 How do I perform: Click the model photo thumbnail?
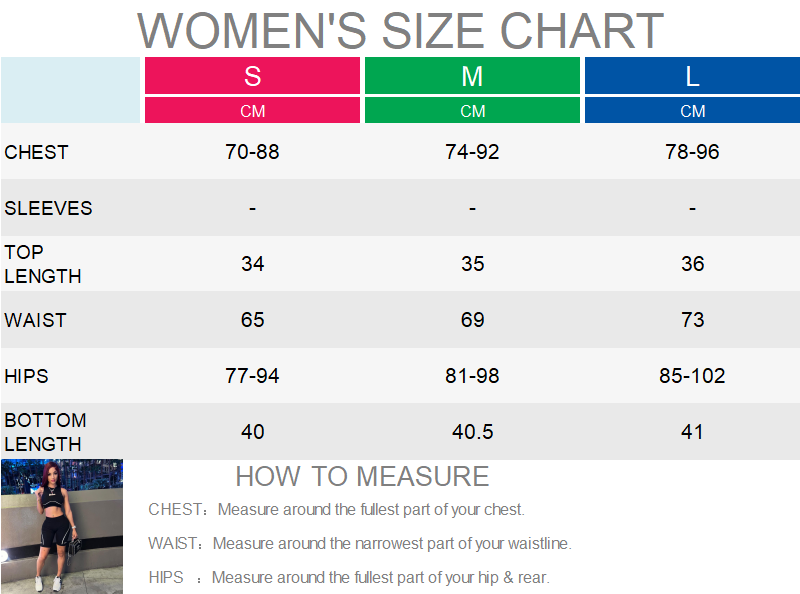pyautogui.click(x=62, y=526)
